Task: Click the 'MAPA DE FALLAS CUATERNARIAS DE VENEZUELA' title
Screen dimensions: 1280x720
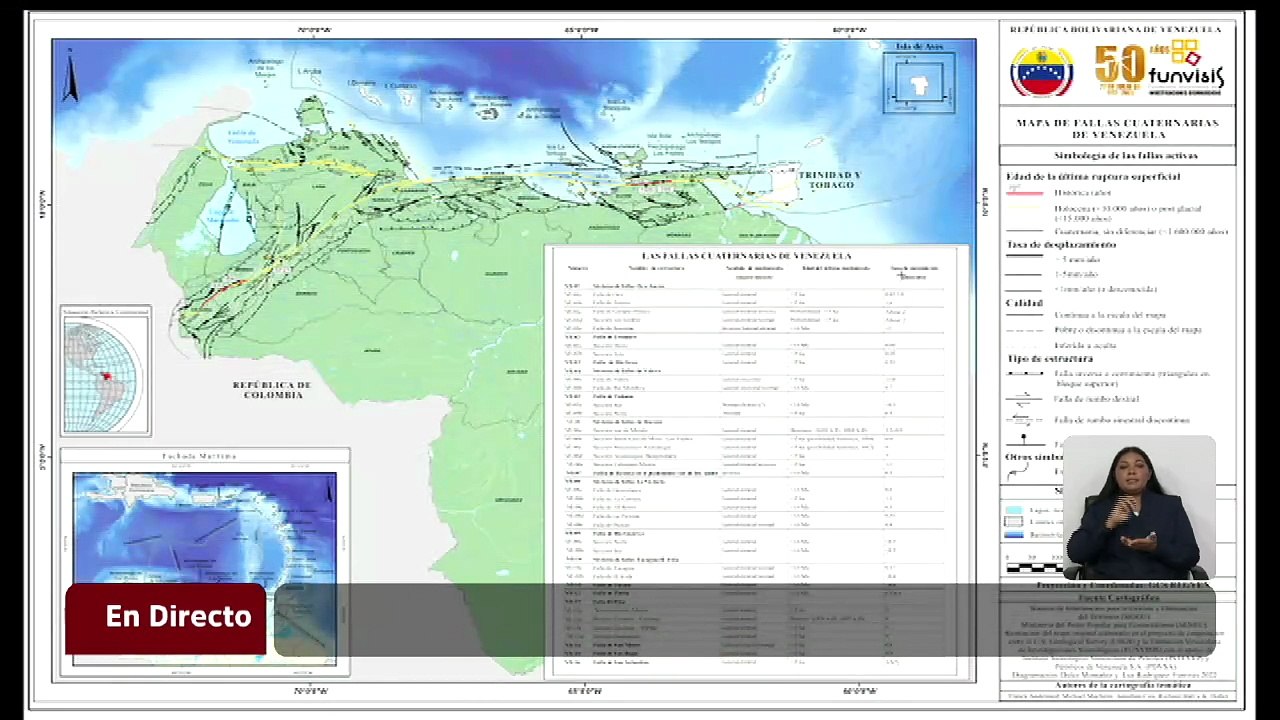Action: tap(1117, 129)
